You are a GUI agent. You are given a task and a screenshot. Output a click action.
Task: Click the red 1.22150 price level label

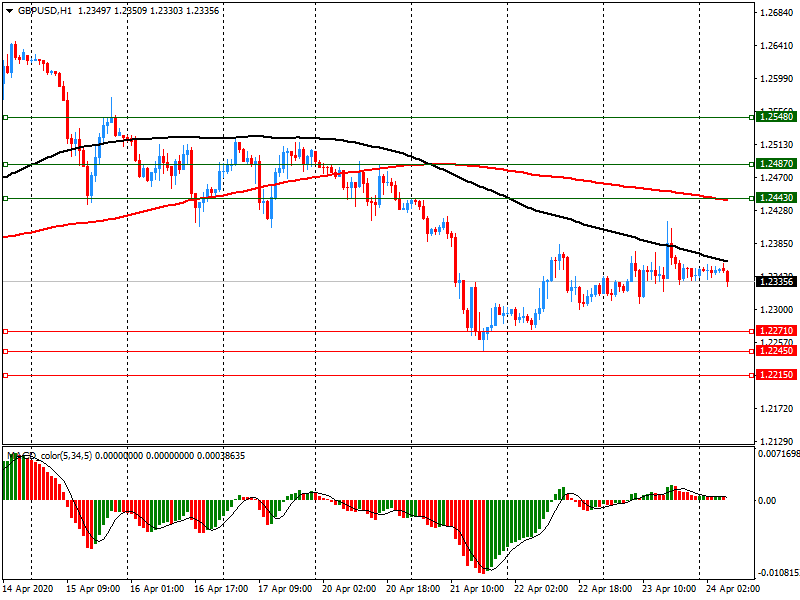tap(776, 374)
